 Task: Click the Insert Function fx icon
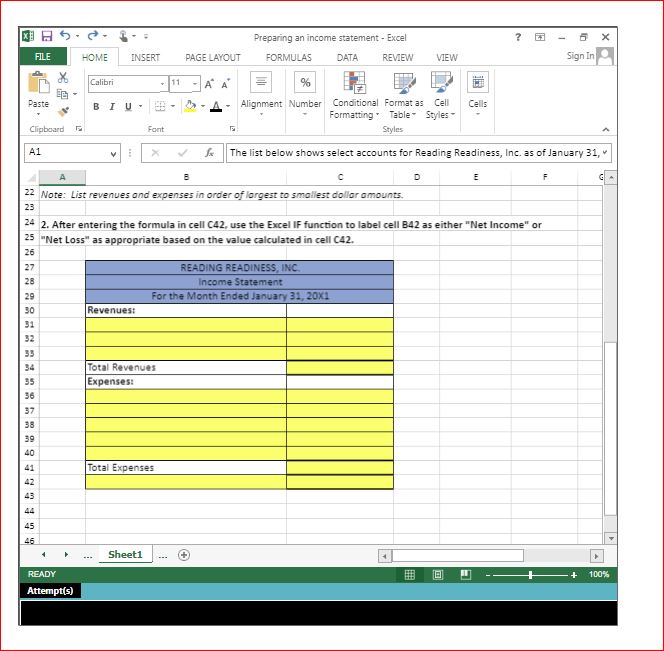pos(209,153)
